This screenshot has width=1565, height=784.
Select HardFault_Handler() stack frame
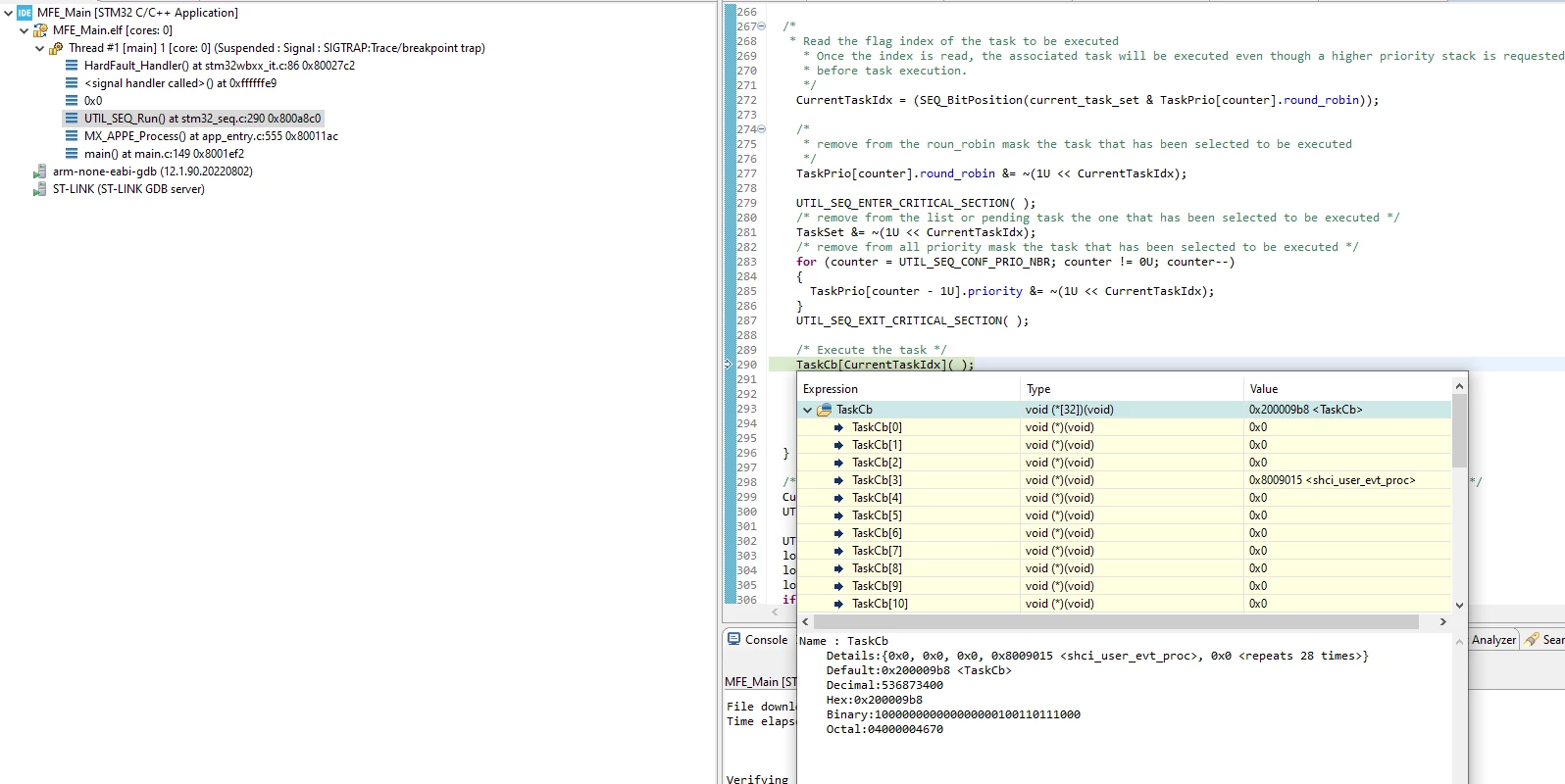[x=220, y=66]
